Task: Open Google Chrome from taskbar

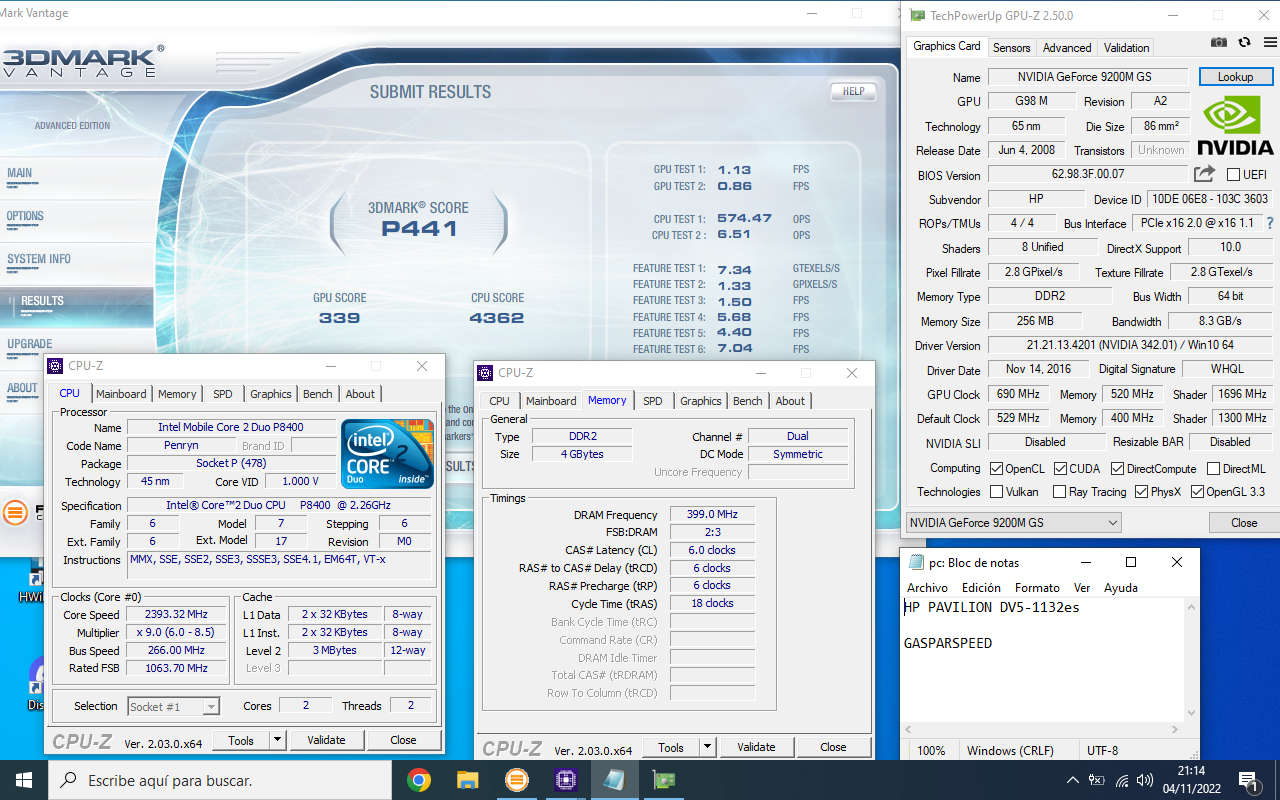Action: pyautogui.click(x=419, y=780)
